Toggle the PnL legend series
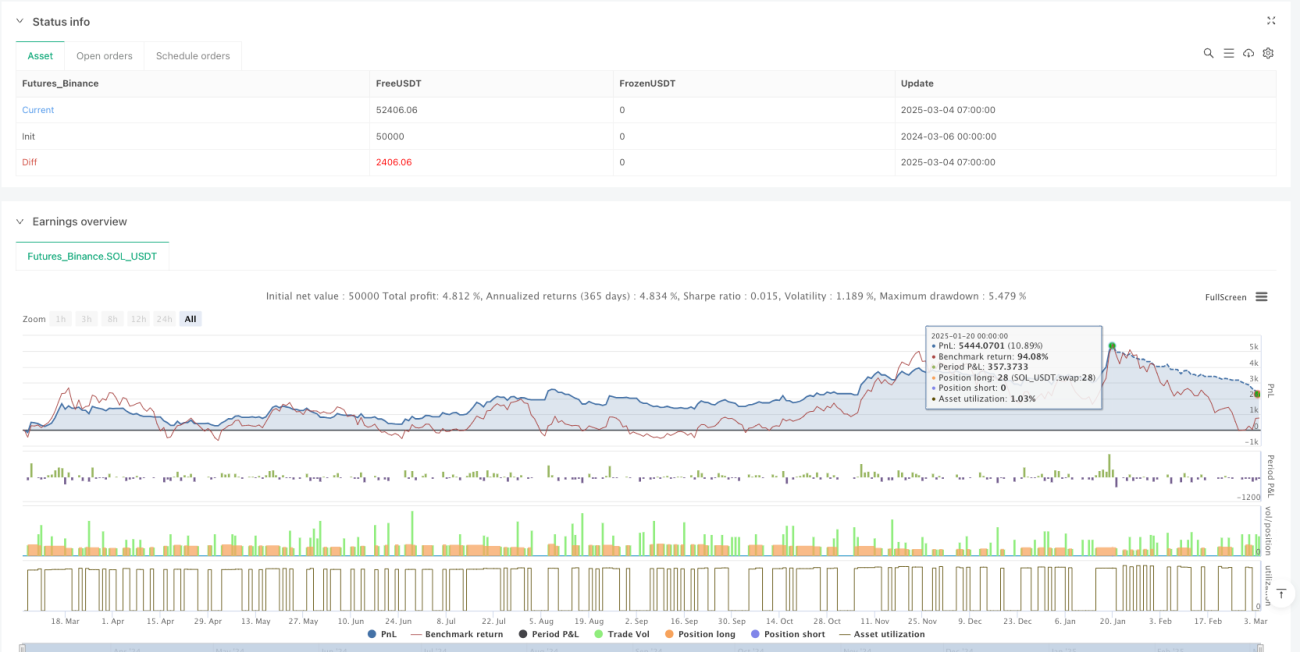This screenshot has width=1300, height=652. (x=381, y=634)
